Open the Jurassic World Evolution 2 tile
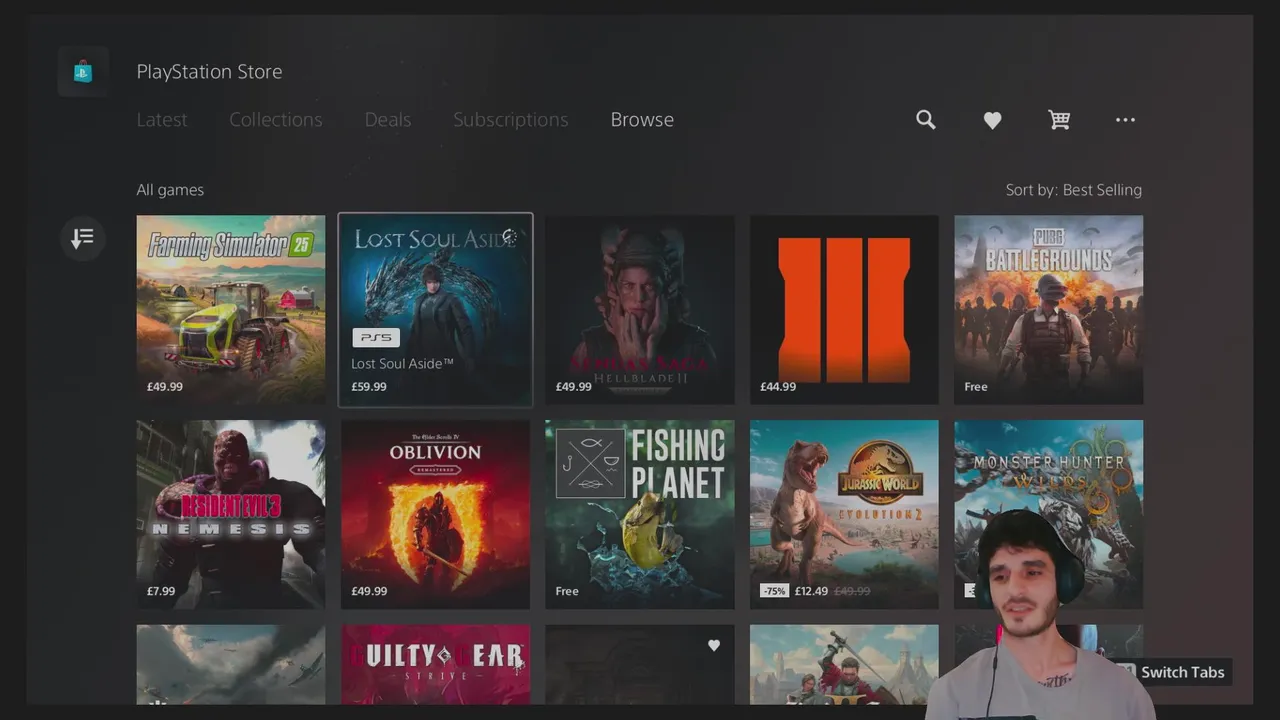Screen dimensions: 1280x720 click(844, 514)
